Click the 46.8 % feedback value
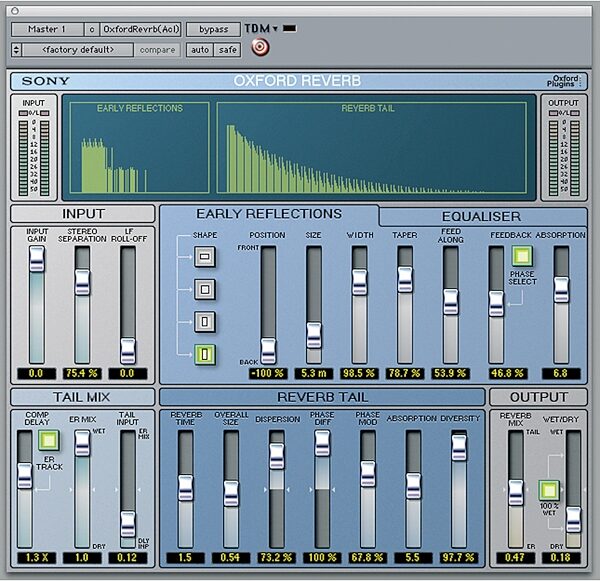600x581 pixels. point(507,373)
